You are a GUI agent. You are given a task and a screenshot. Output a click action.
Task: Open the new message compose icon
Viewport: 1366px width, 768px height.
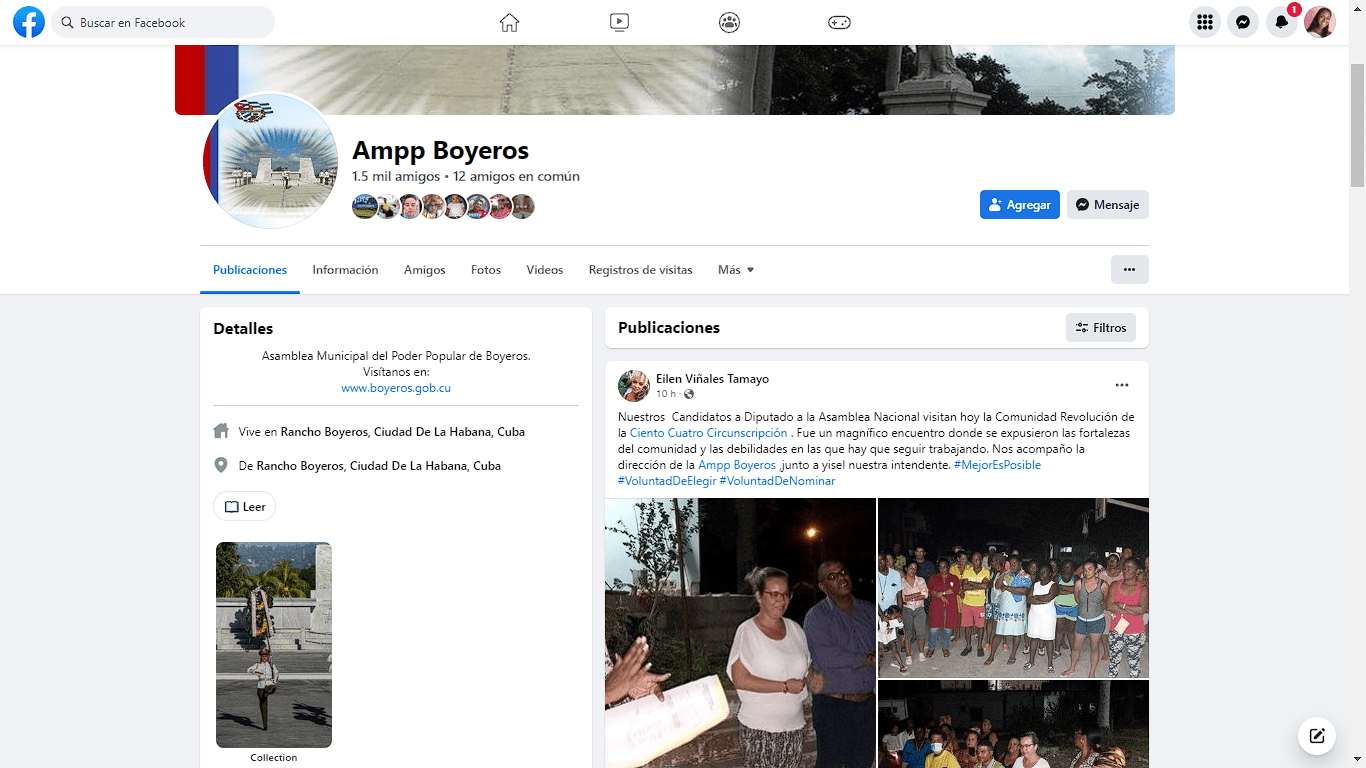click(x=1317, y=736)
